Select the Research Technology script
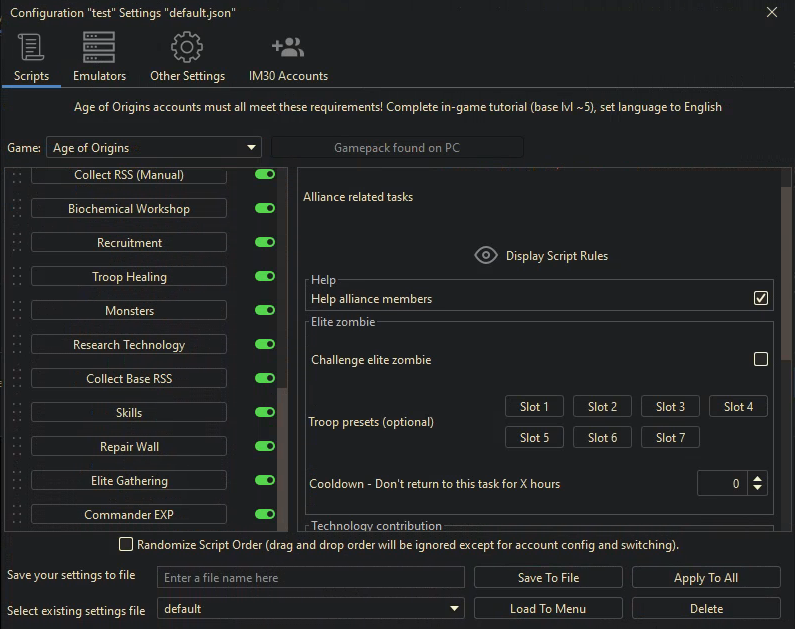795x629 pixels. (x=129, y=345)
